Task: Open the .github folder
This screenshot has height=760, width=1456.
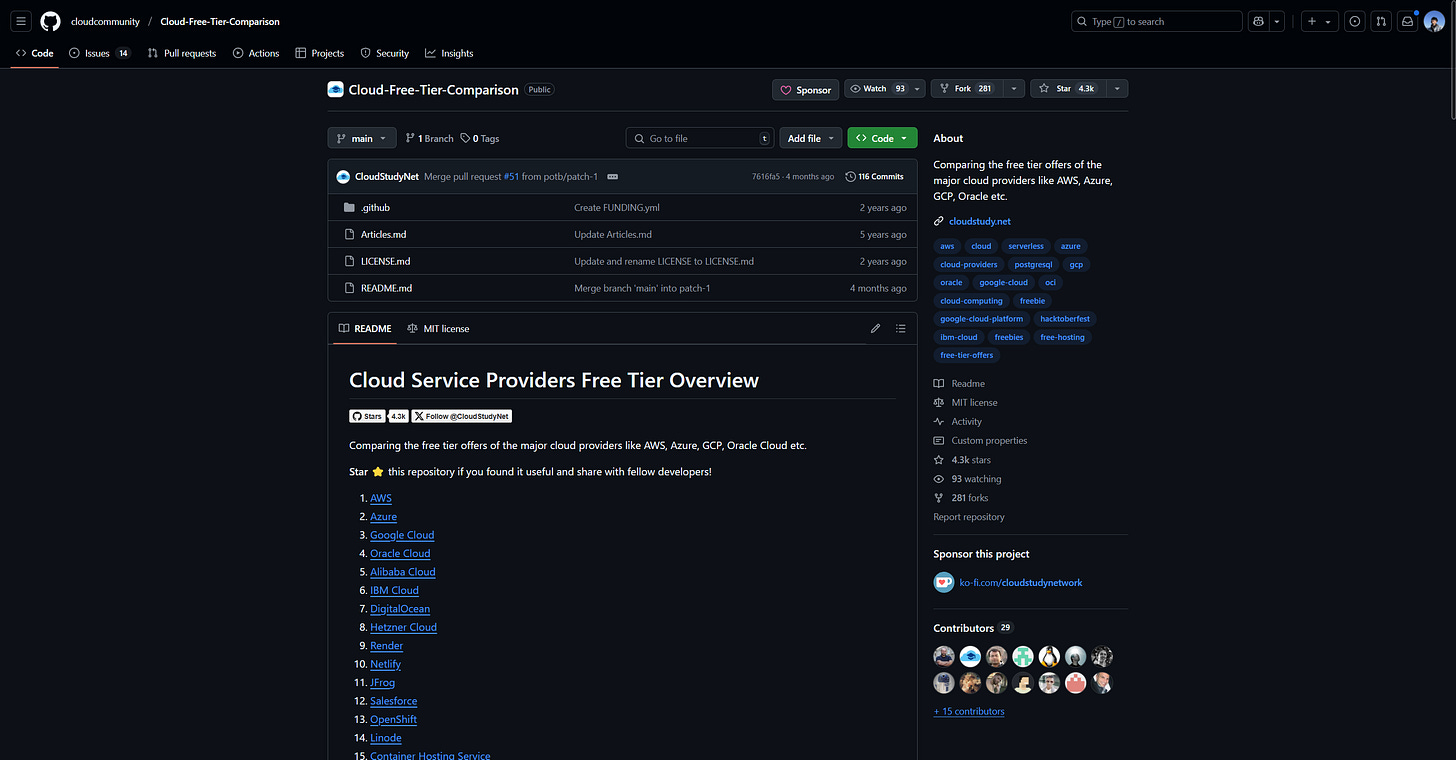Action: 375,208
